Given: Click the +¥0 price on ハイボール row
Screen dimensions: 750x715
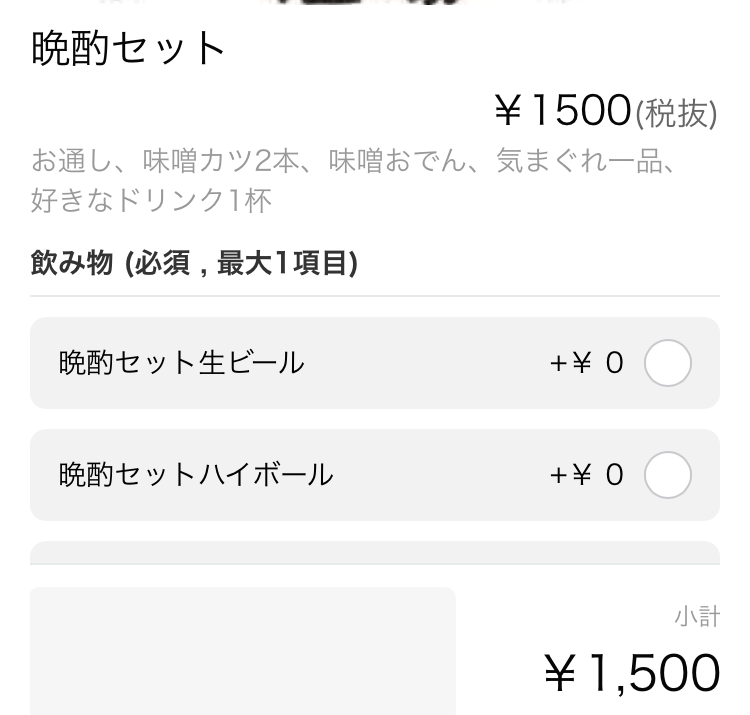Looking at the screenshot, I should pyautogui.click(x=586, y=475).
